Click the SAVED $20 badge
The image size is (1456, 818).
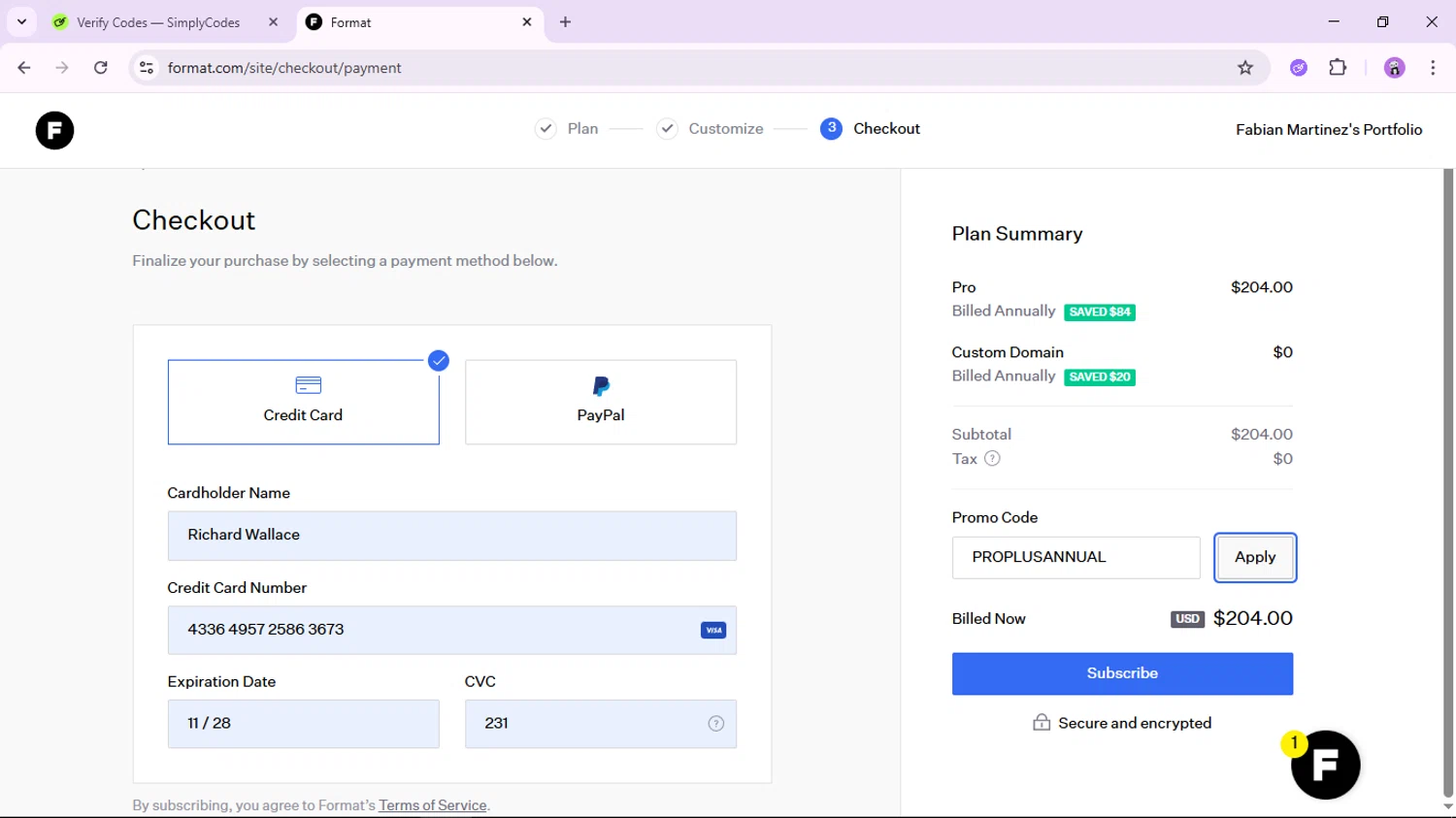coord(1100,377)
